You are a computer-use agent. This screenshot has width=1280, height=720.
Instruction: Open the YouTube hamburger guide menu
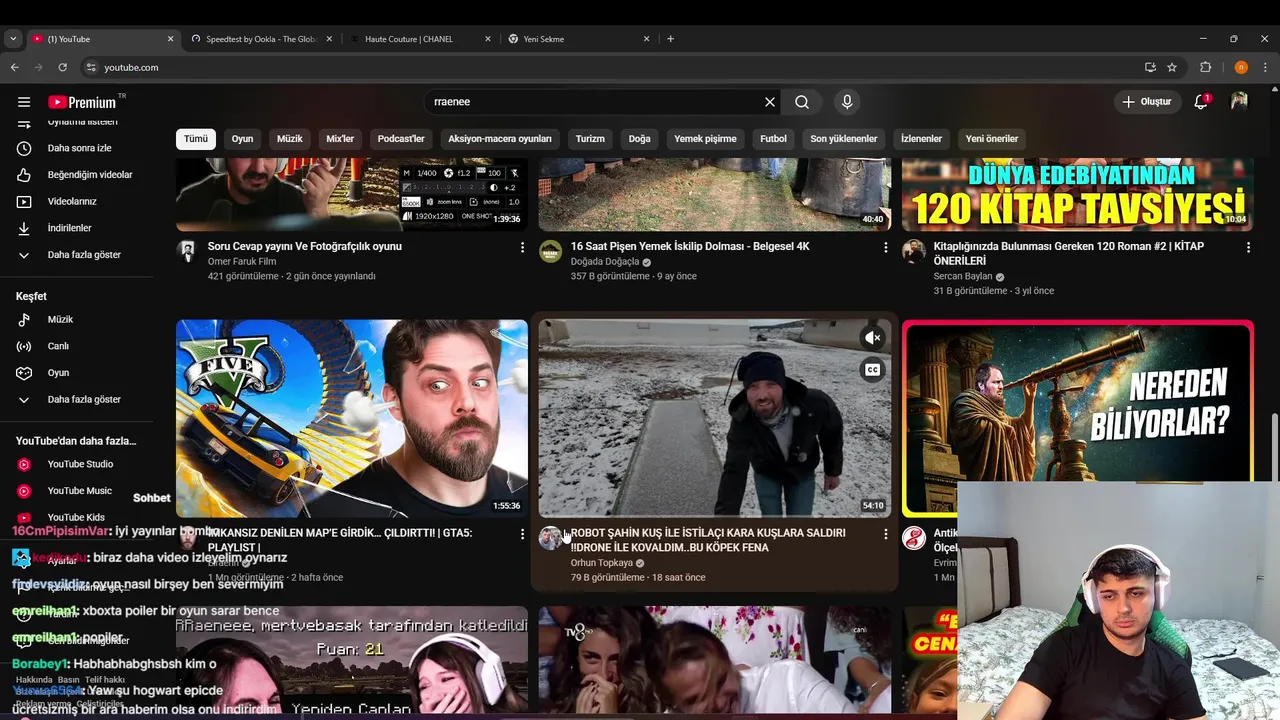24,102
